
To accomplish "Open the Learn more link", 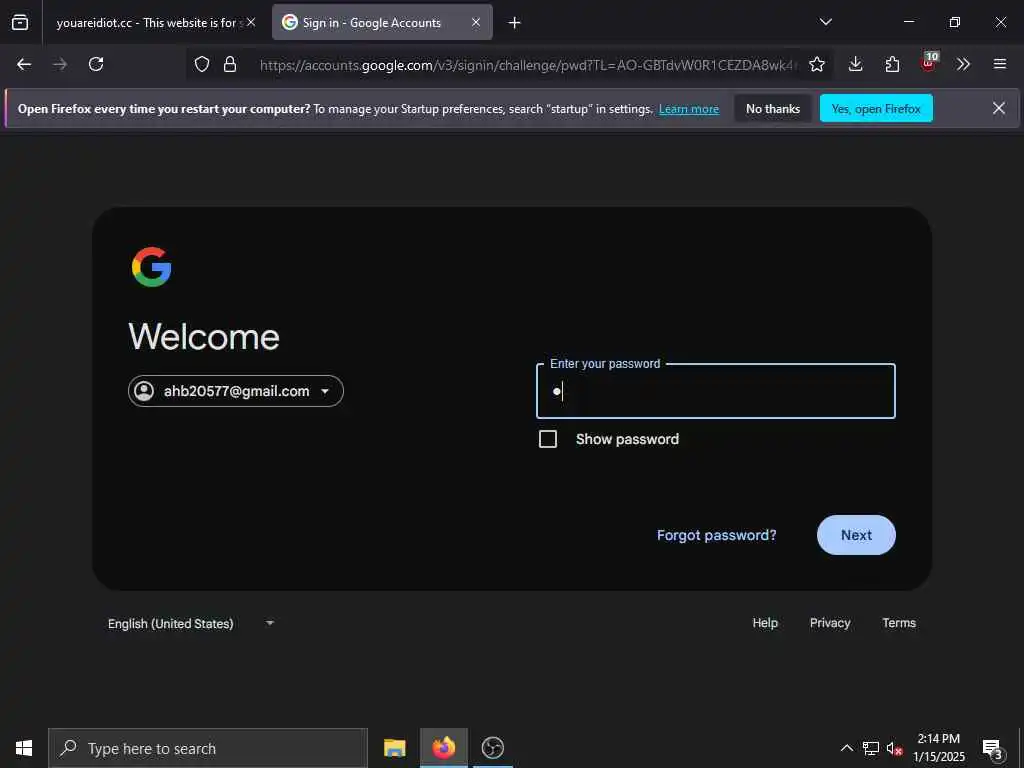I will tap(689, 109).
